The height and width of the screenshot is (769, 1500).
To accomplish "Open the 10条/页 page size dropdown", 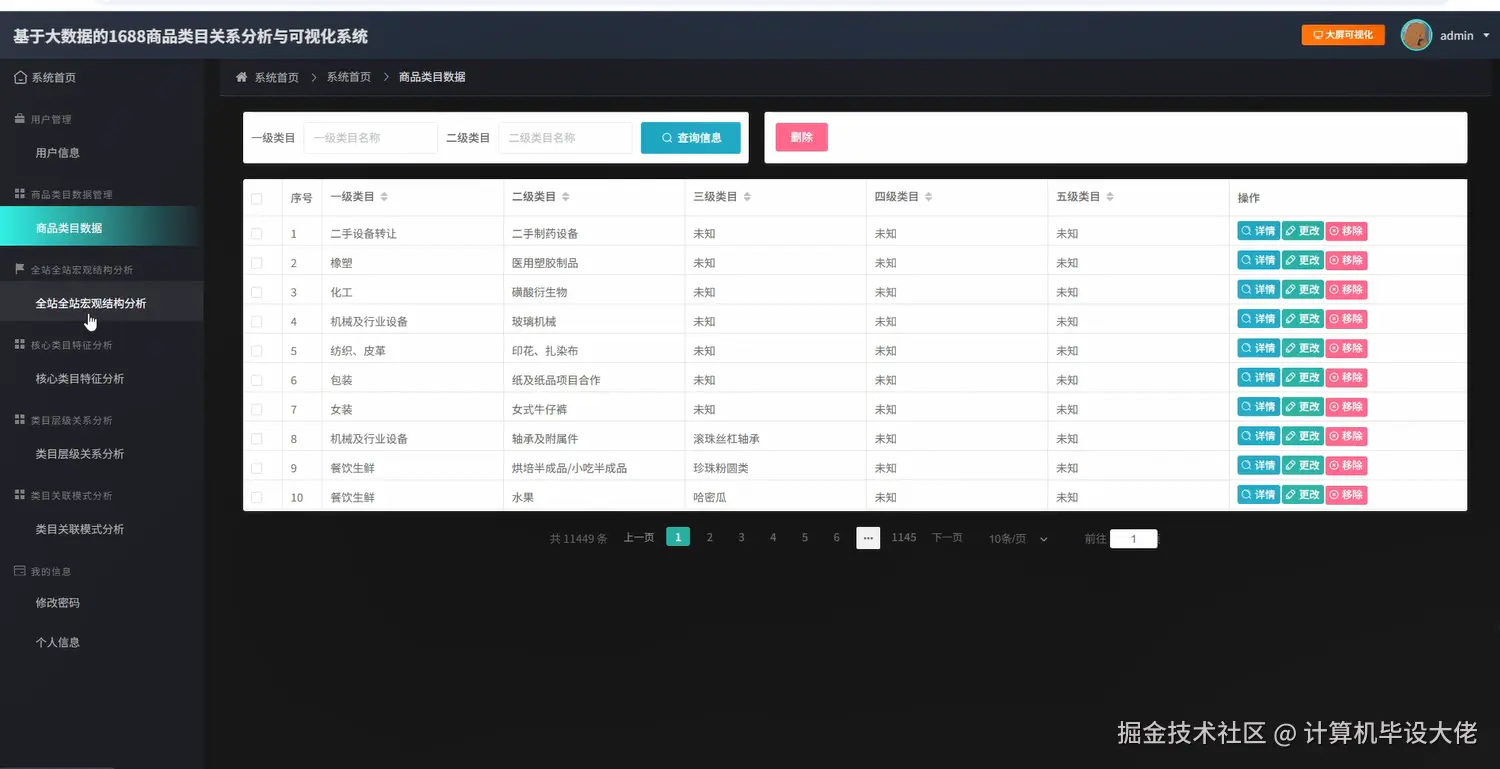I will coord(1016,538).
